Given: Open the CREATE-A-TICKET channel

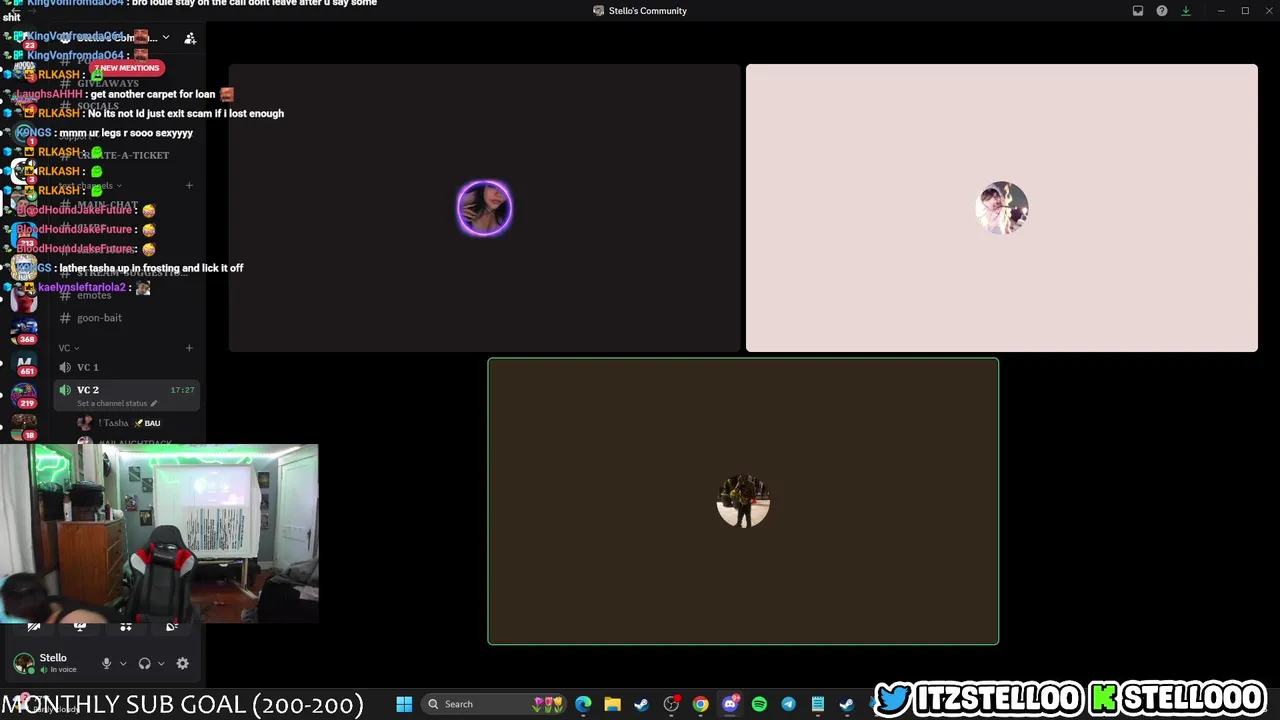Looking at the screenshot, I should (126, 155).
